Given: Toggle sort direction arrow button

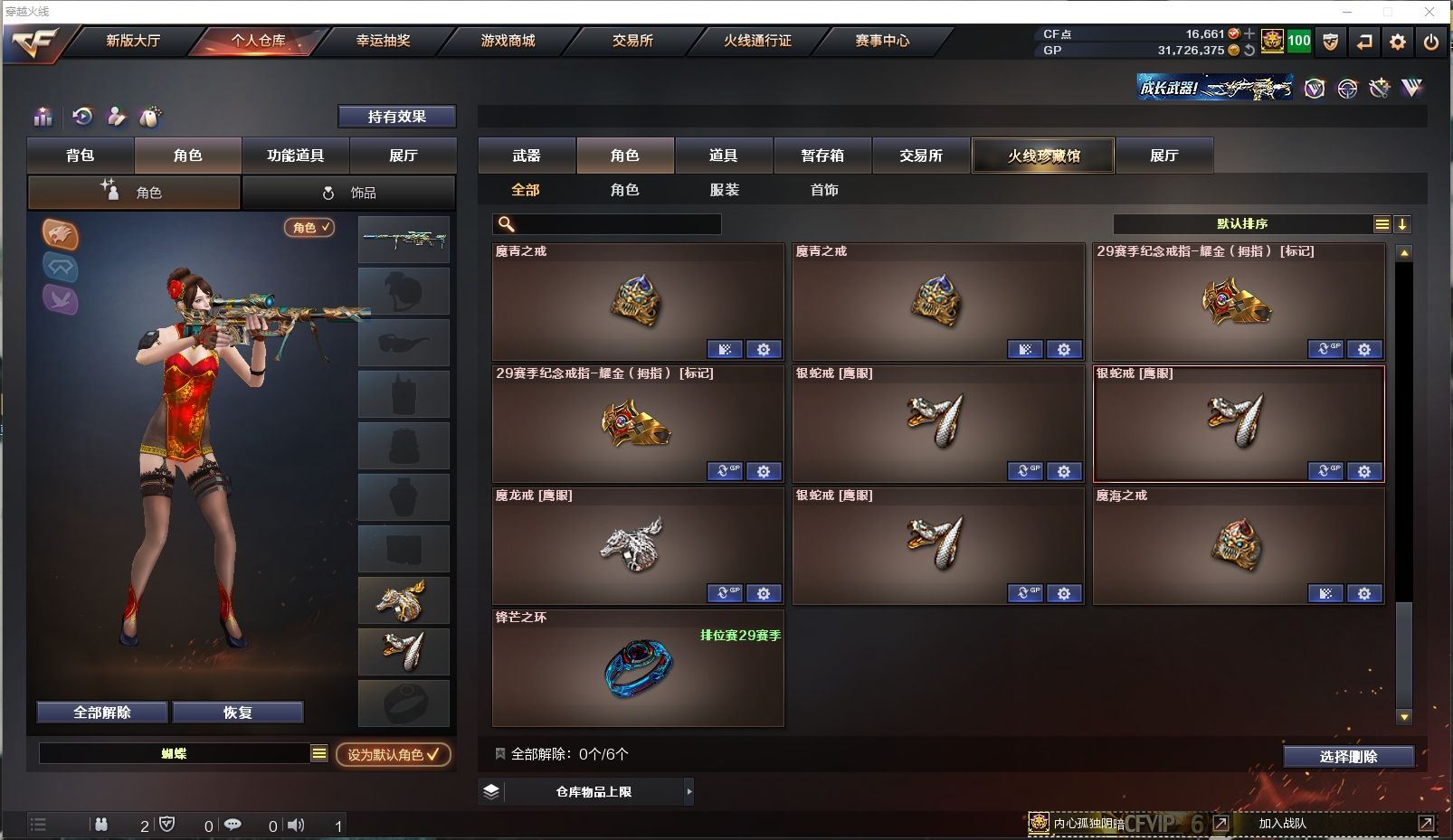Looking at the screenshot, I should click(1402, 224).
